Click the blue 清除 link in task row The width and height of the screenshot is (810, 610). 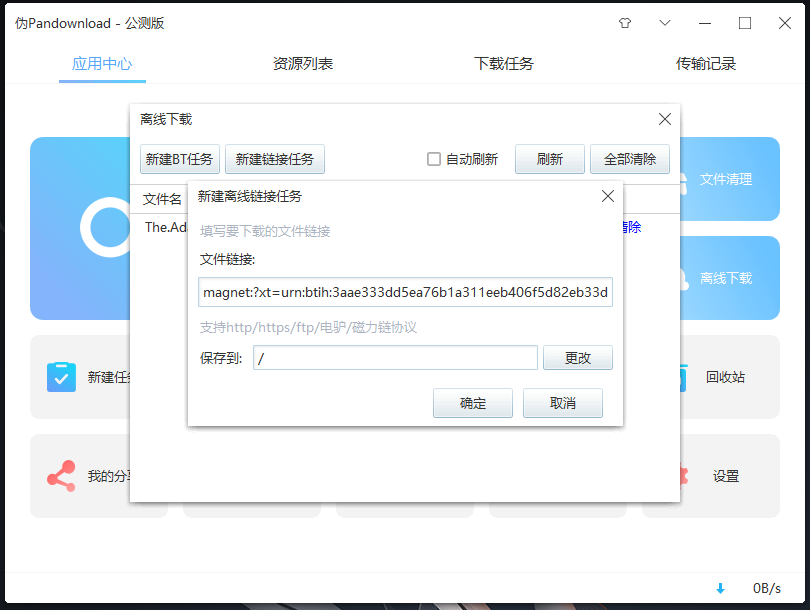click(632, 227)
